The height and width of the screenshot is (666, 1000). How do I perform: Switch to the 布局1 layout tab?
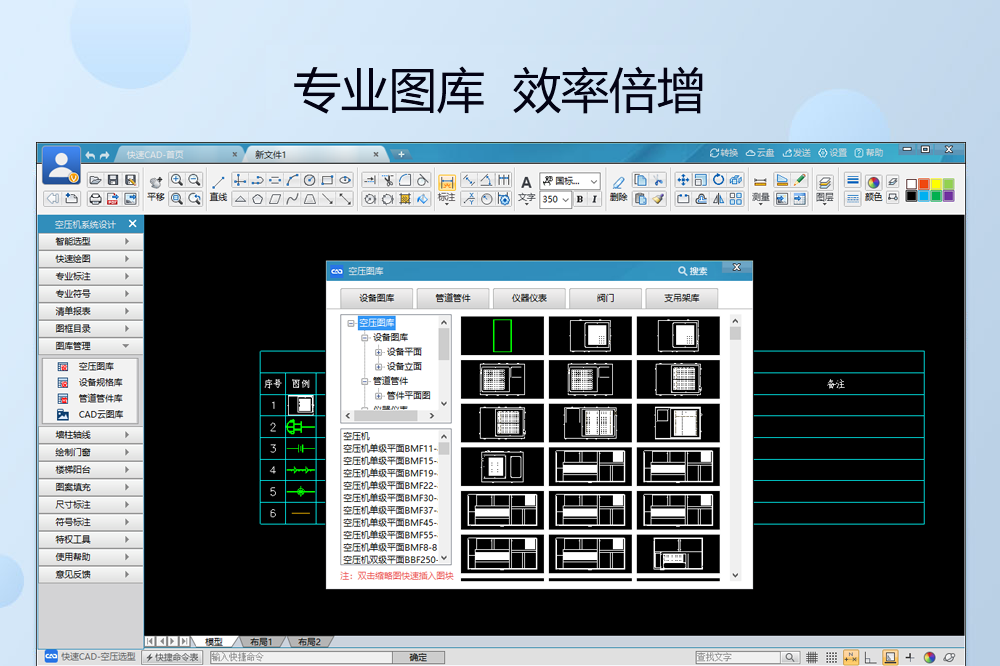pyautogui.click(x=261, y=641)
